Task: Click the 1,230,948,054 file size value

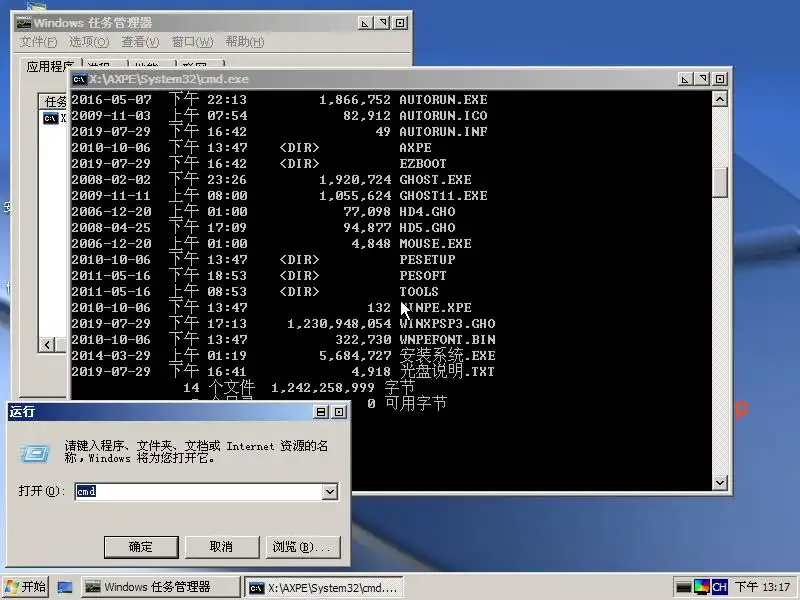Action: [339, 323]
